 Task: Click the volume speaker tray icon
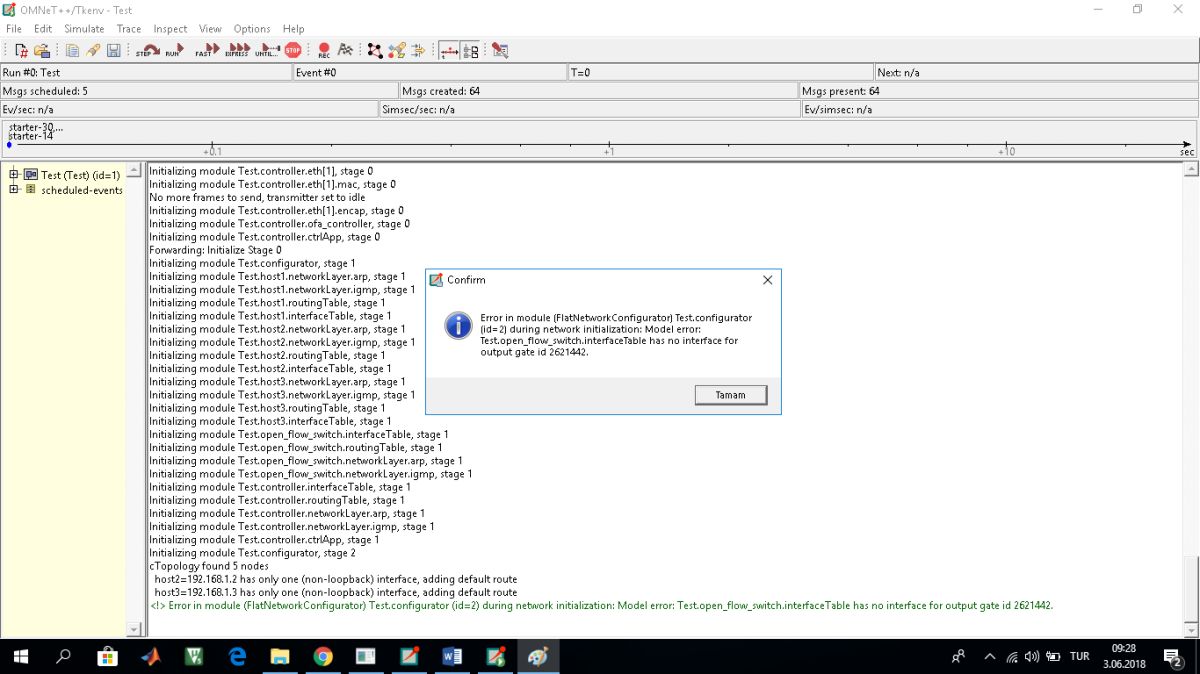(1032, 657)
